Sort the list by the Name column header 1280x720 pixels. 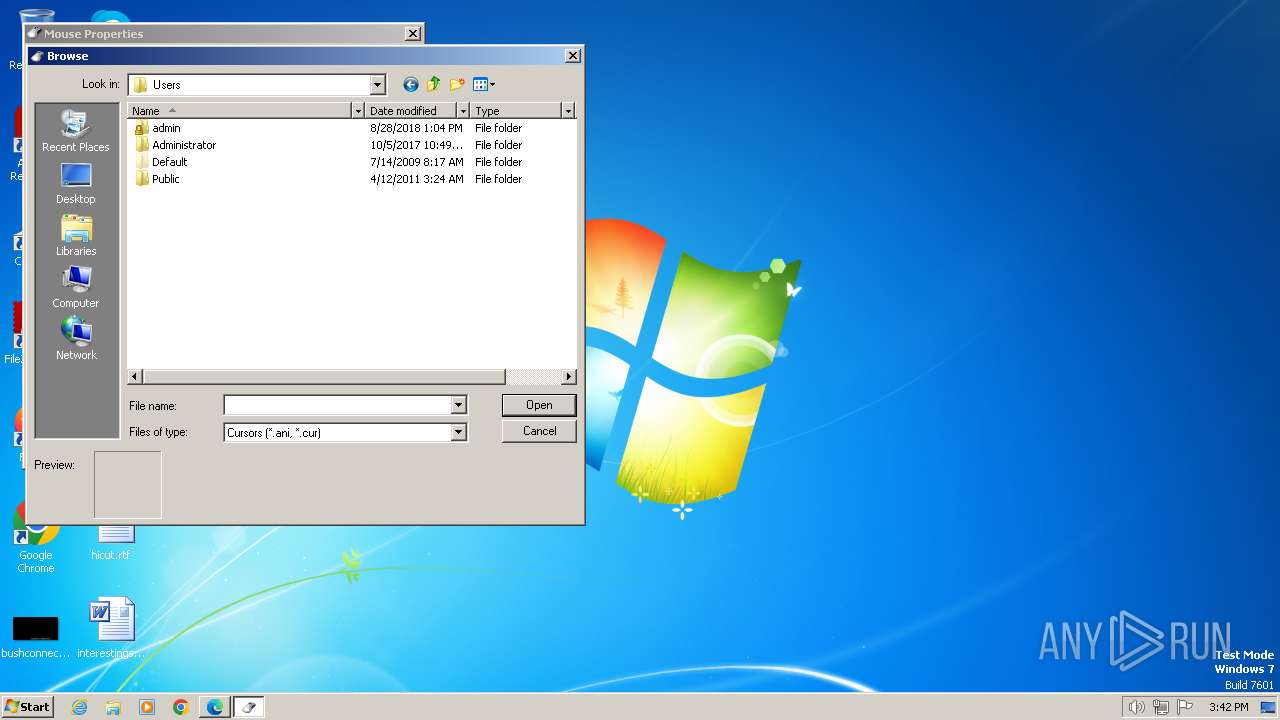[x=240, y=110]
